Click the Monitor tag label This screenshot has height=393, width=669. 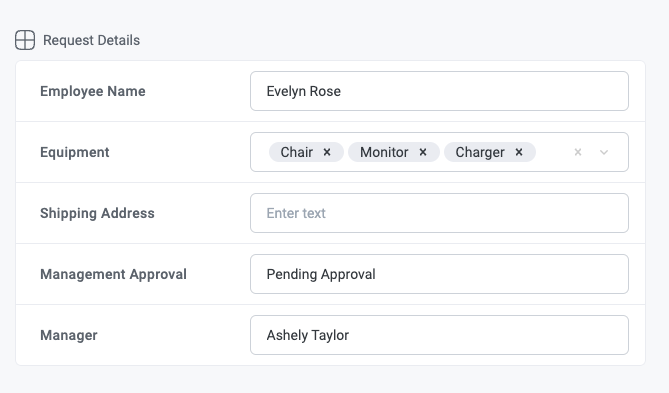point(384,152)
